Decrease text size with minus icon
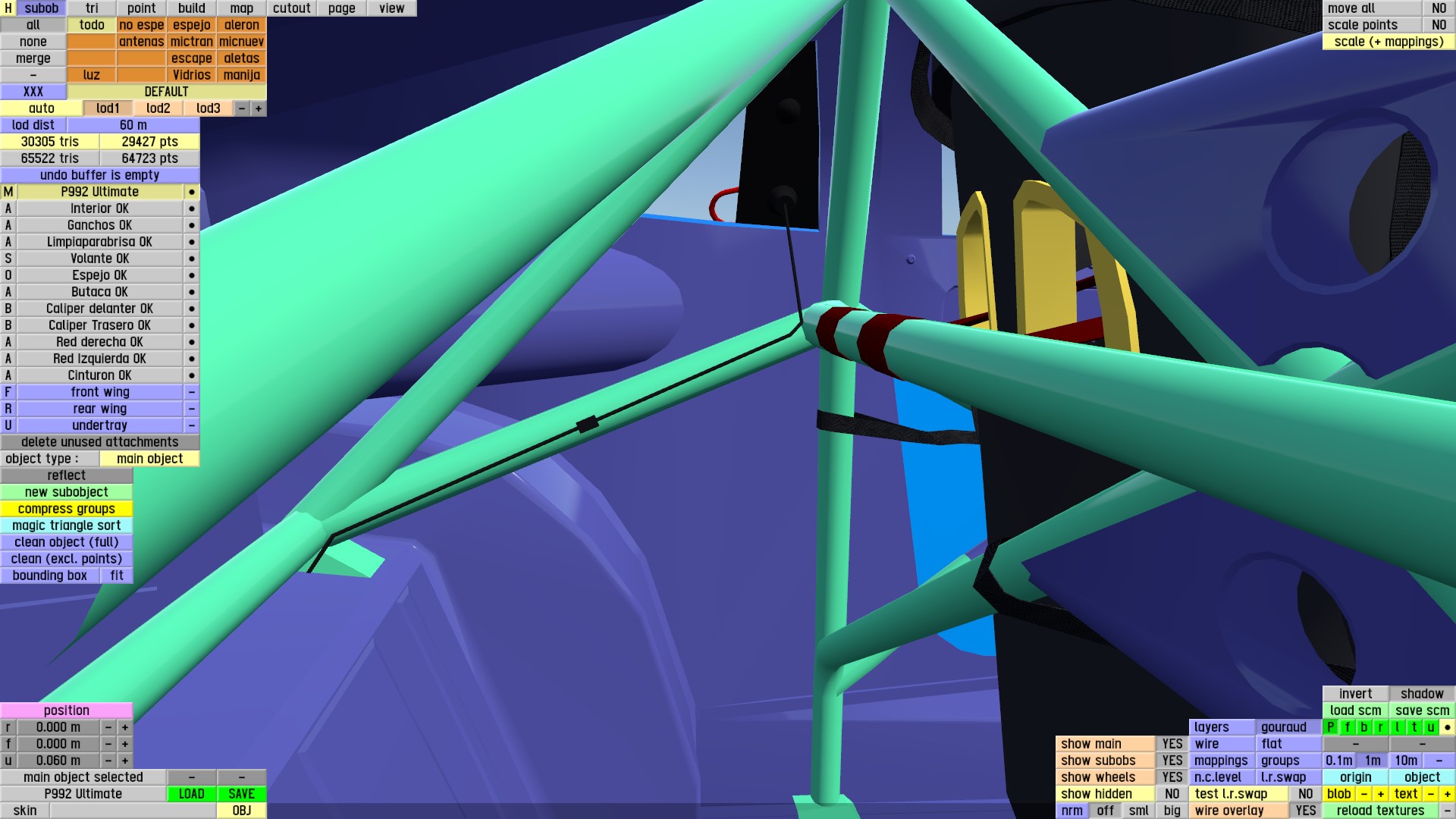The image size is (1456, 819). [x=1430, y=794]
